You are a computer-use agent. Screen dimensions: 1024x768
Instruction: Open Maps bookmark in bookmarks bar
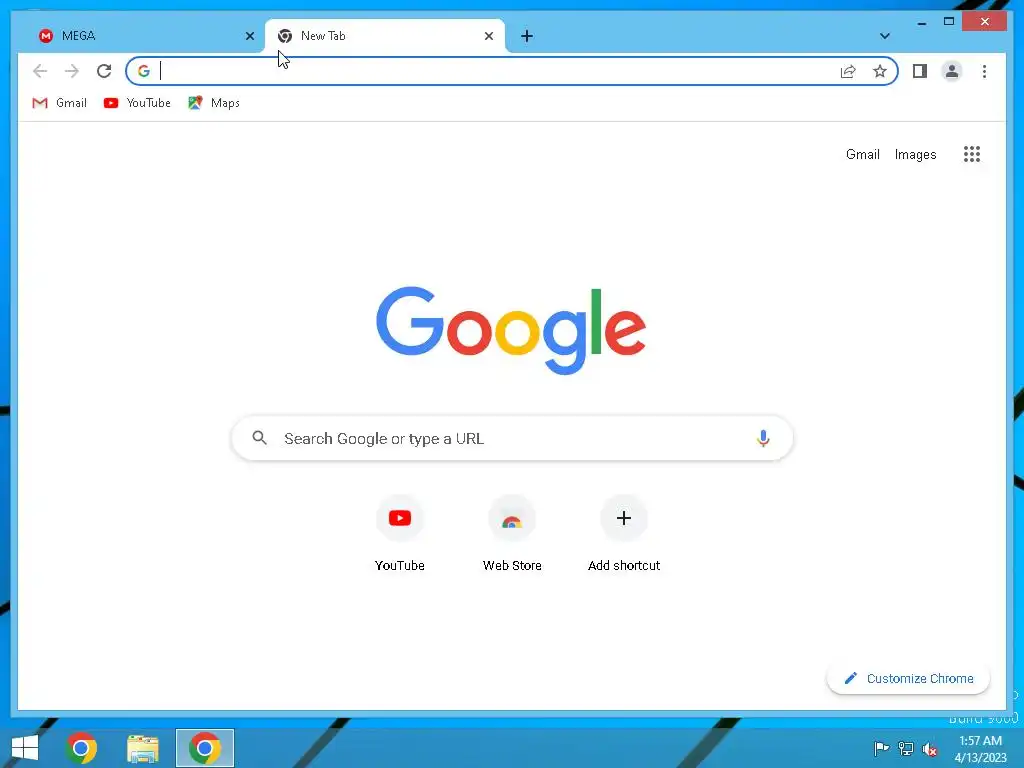click(x=214, y=103)
